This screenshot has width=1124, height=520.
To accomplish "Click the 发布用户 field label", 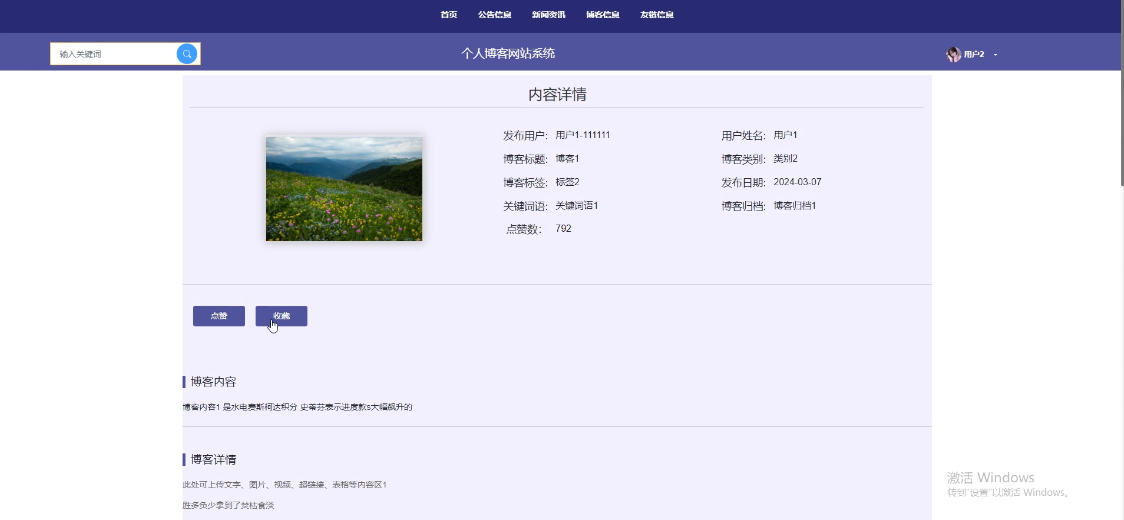I will coord(525,136).
